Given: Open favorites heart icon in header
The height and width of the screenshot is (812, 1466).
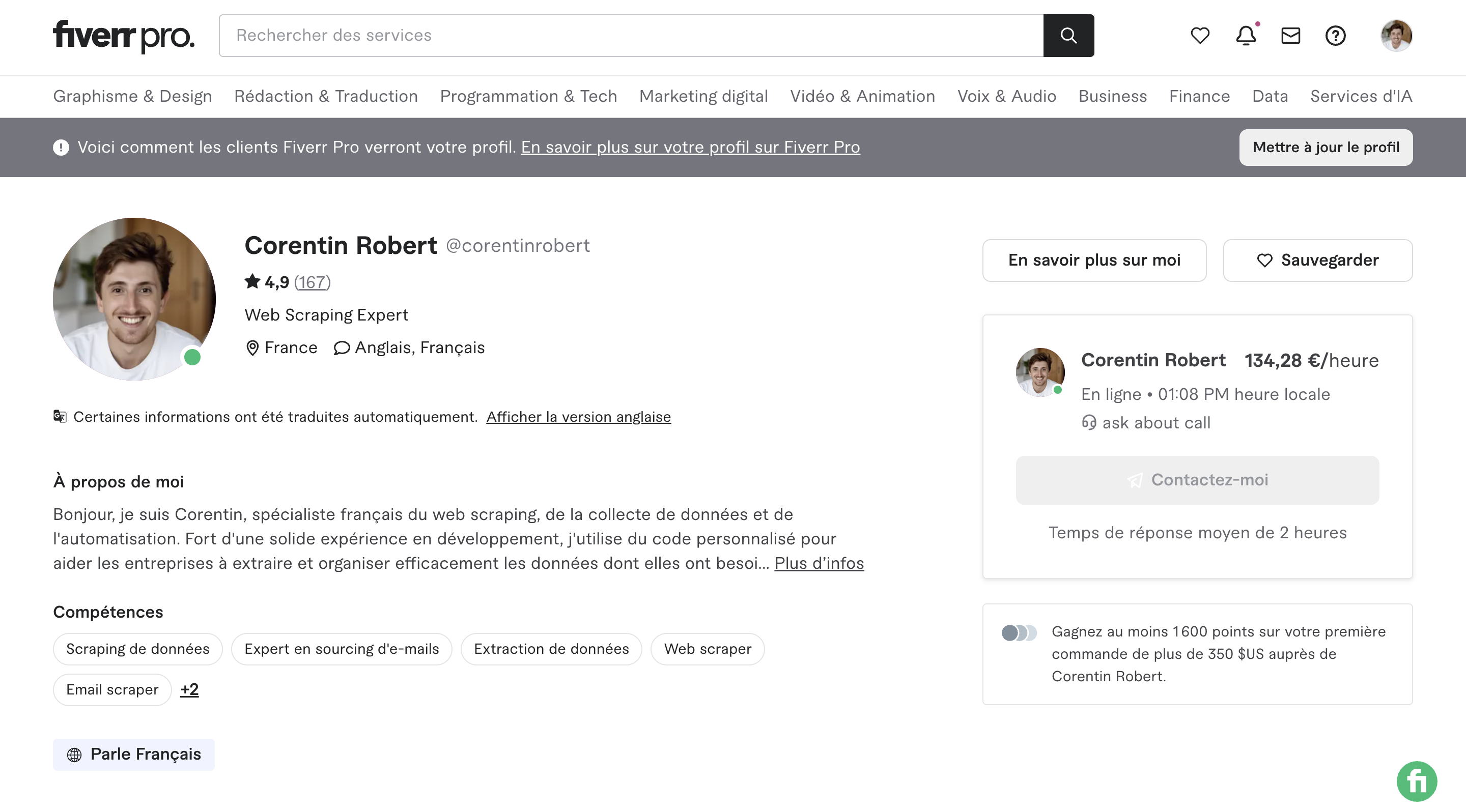Looking at the screenshot, I should tap(1200, 35).
